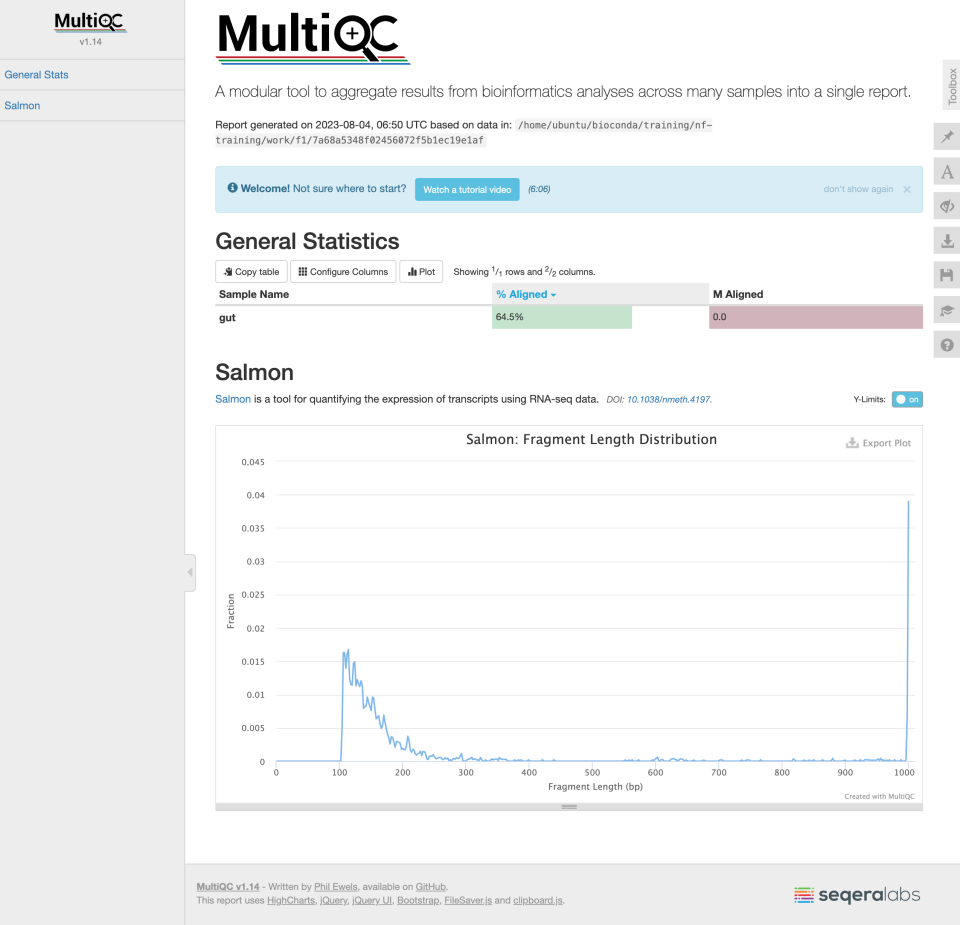The height and width of the screenshot is (925, 960).
Task: Open the Export plots download panel
Action: [x=946, y=241]
